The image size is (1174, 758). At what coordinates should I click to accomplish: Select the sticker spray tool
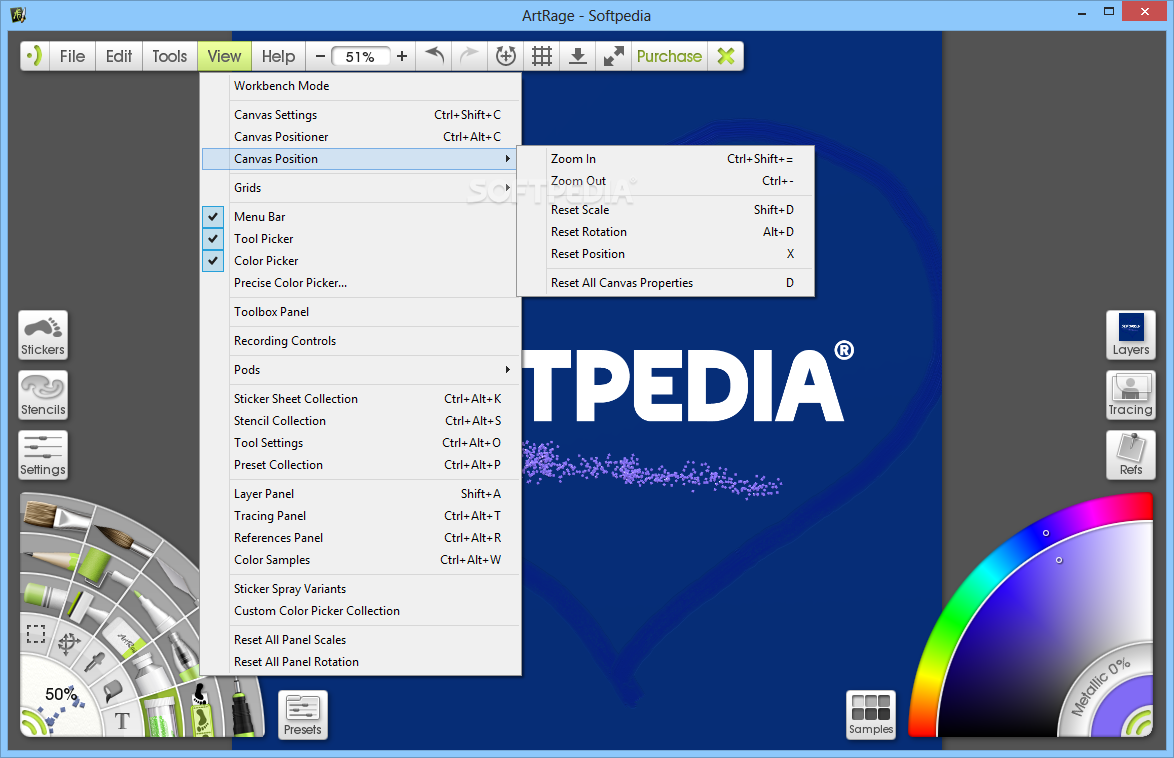pyautogui.click(x=200, y=710)
